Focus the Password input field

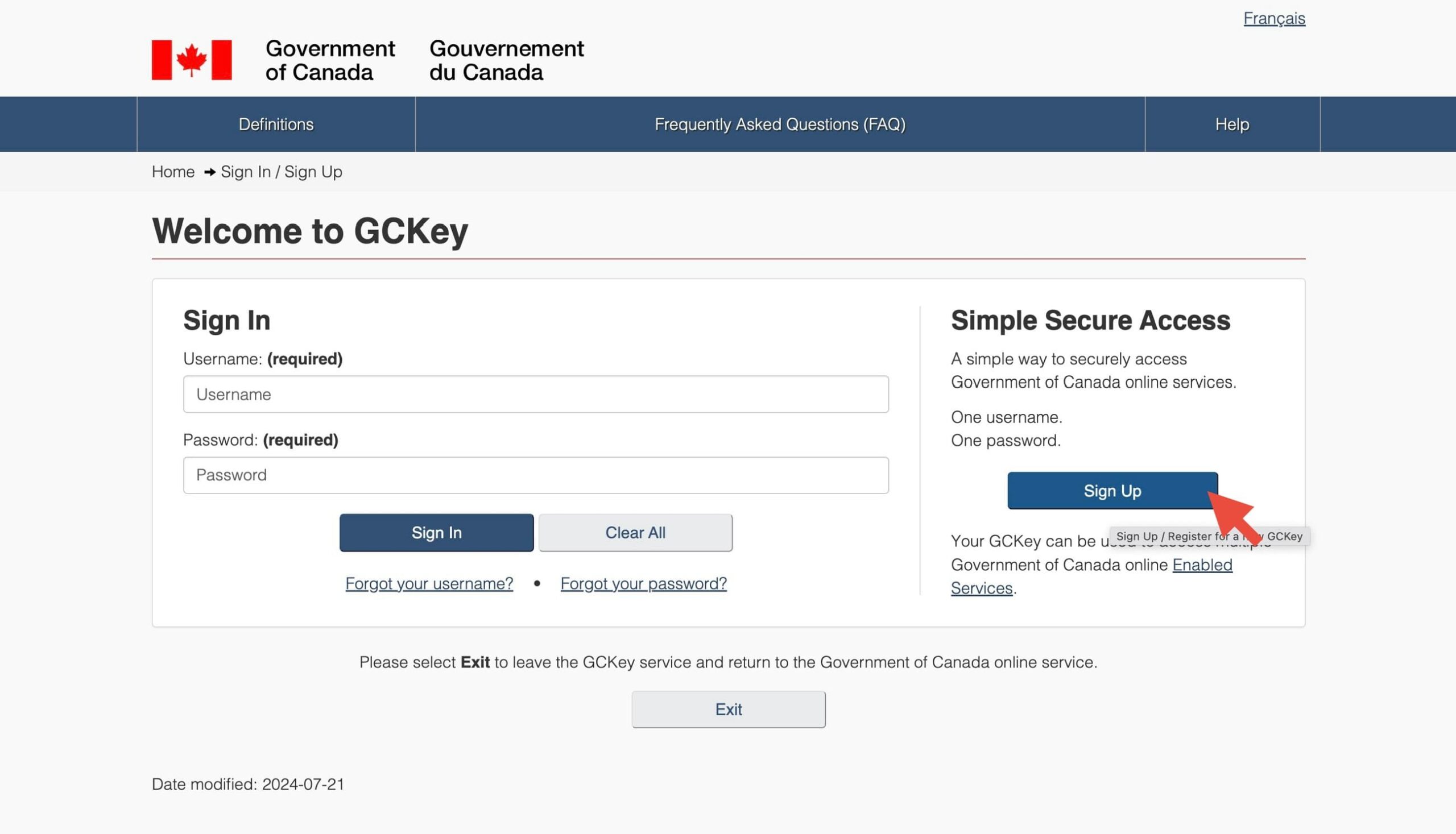535,475
